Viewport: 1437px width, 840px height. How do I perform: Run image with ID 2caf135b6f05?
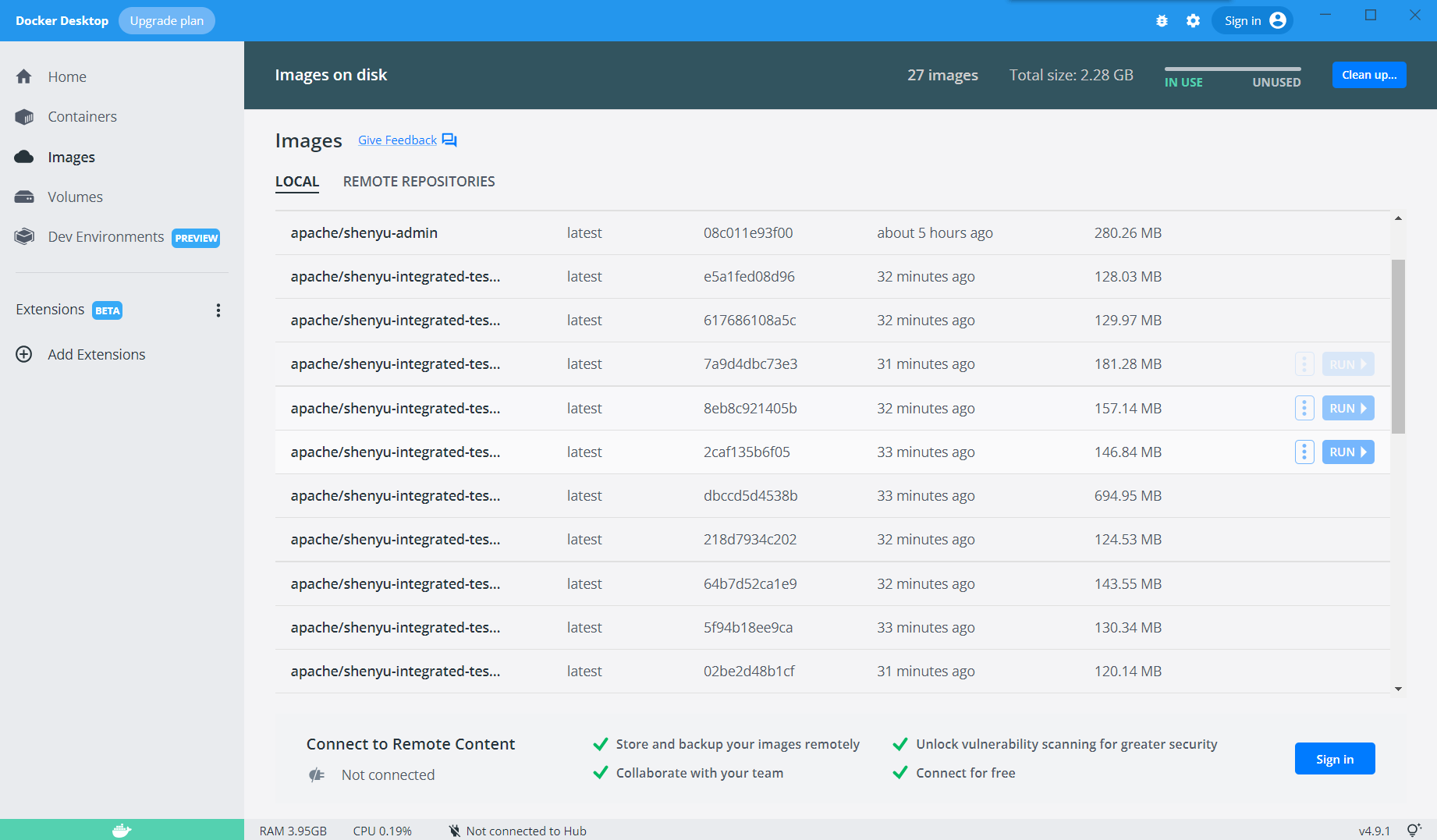coord(1348,452)
